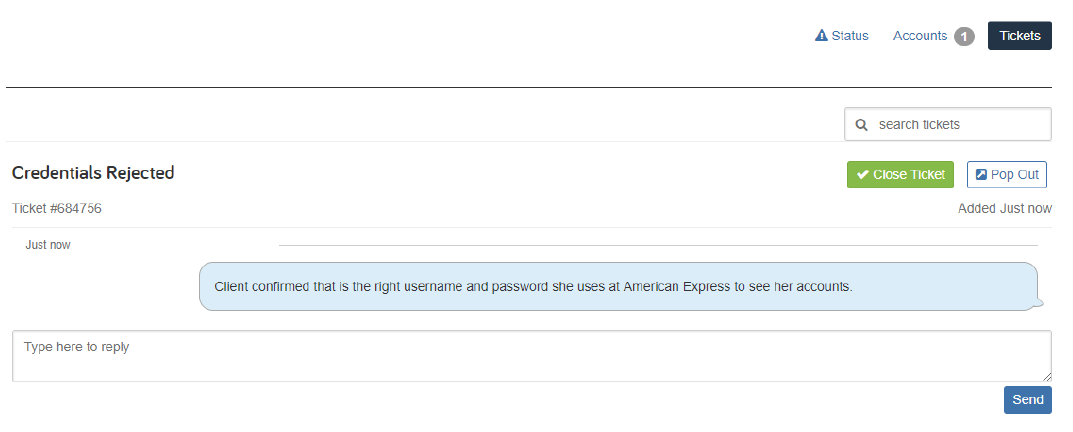Click the pop-out arrow icon

pos(981,175)
